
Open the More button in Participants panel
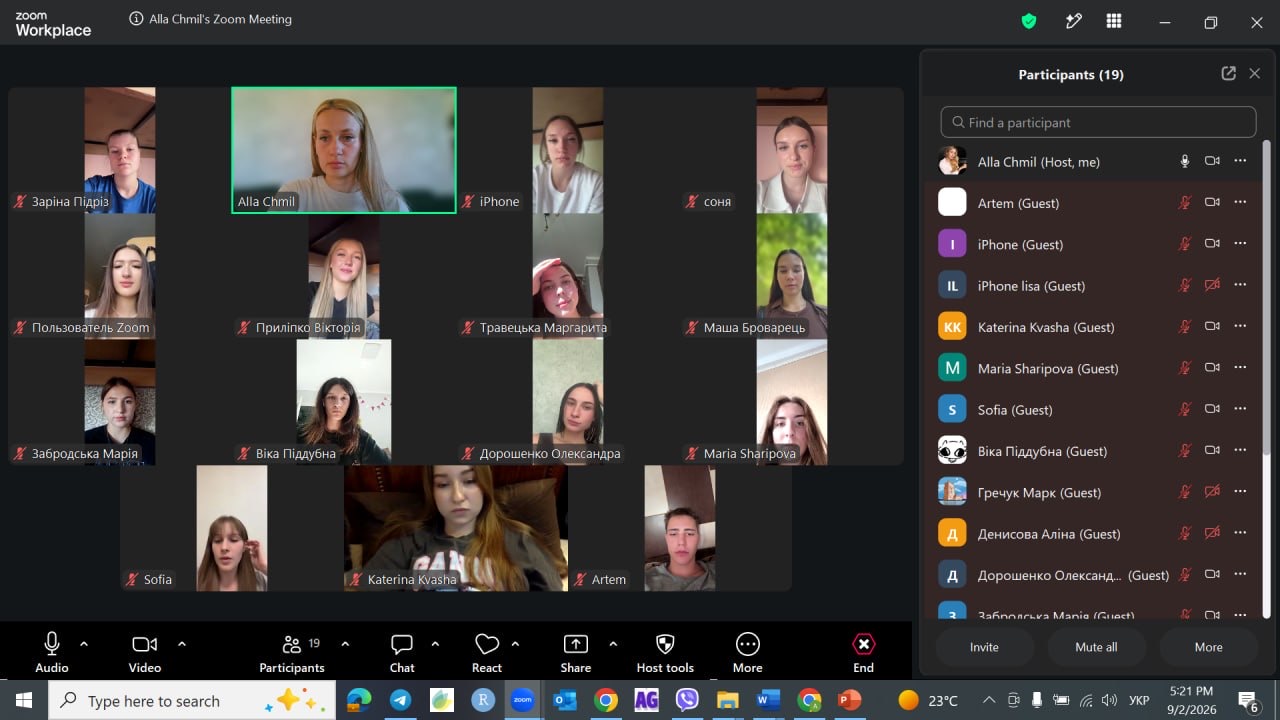point(1209,647)
